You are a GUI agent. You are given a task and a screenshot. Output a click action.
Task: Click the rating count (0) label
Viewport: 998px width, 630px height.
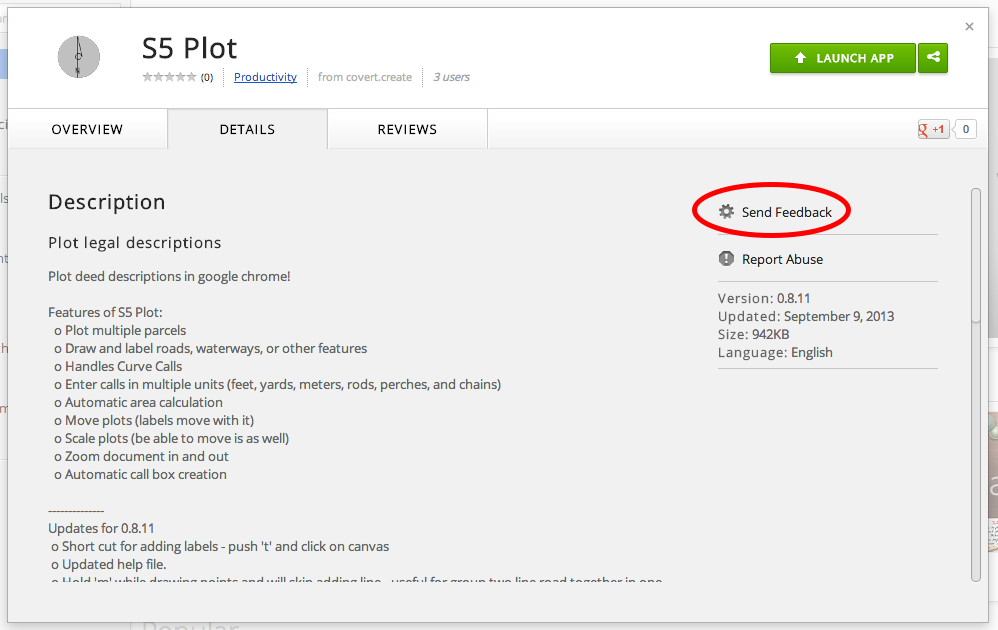point(207,77)
